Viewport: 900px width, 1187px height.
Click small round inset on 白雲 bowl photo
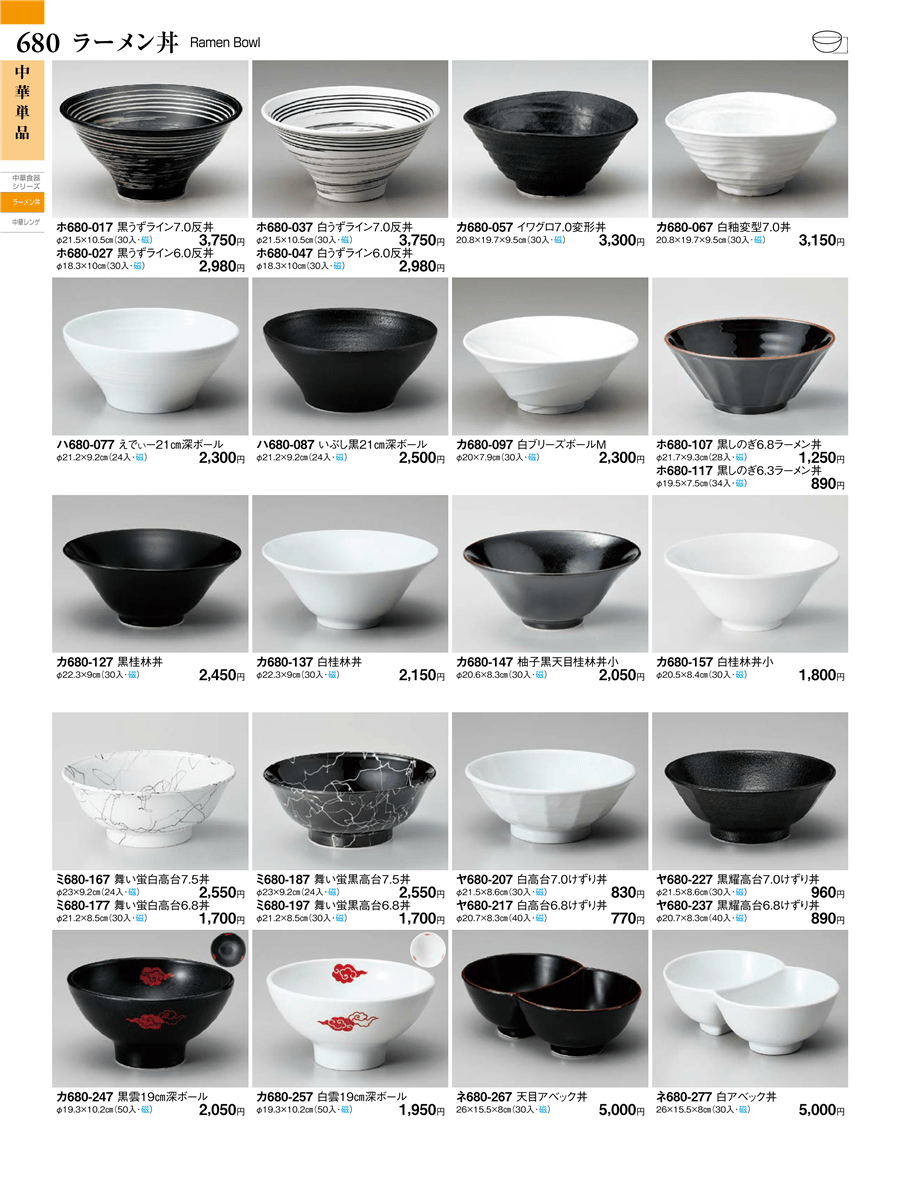coord(428,949)
